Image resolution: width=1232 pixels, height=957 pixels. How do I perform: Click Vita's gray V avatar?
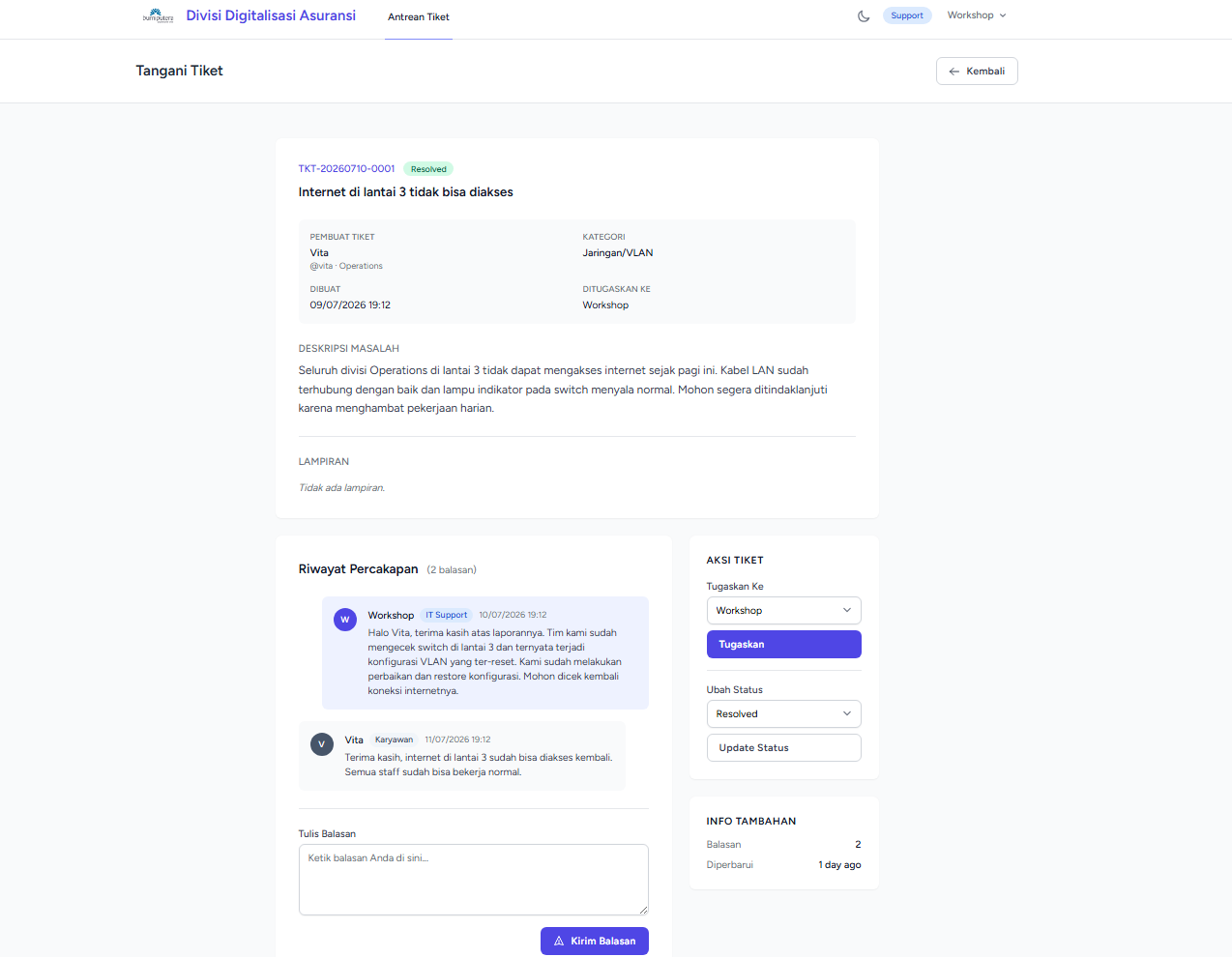[321, 744]
